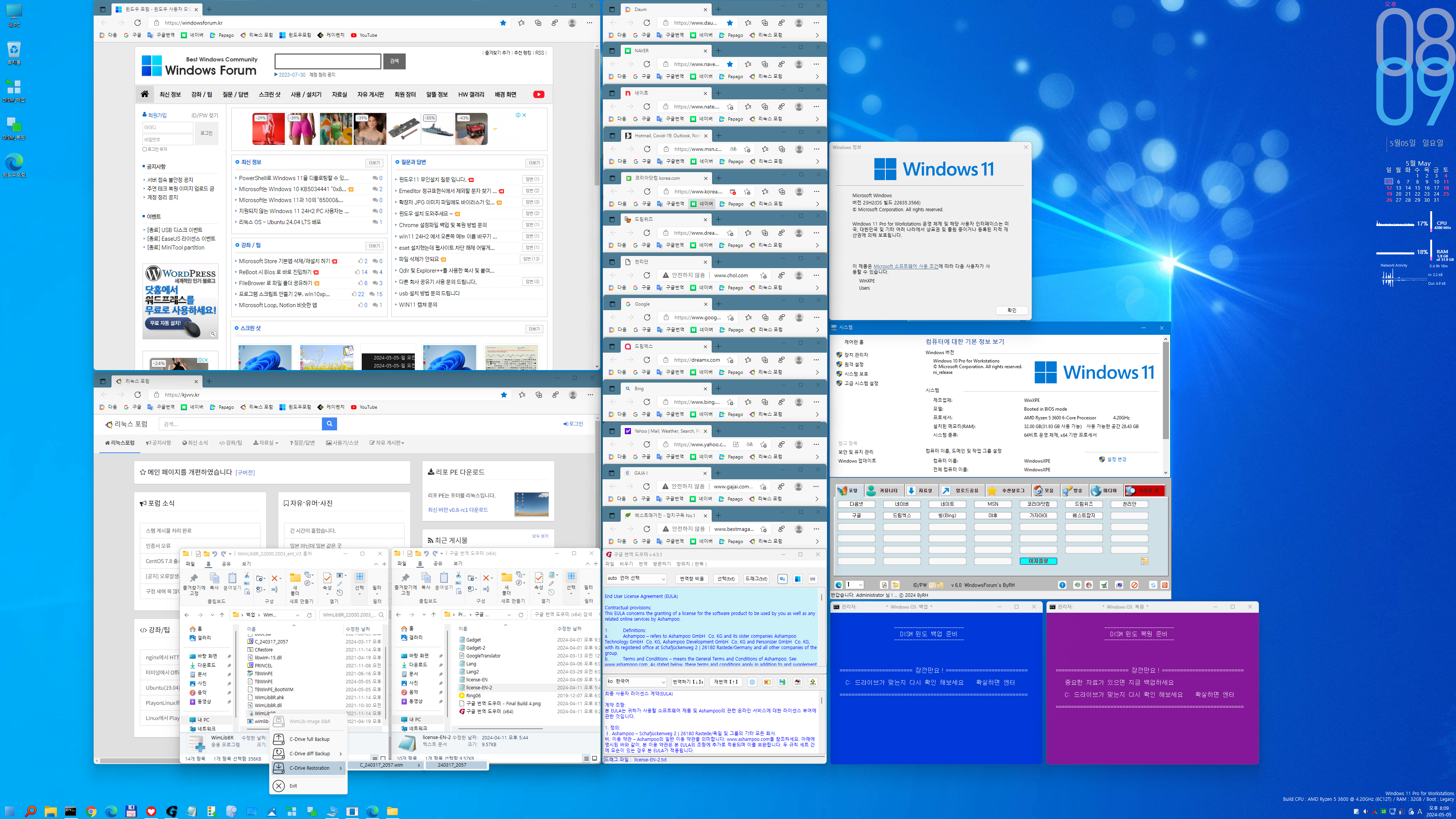Click the Pin to Quick access icon in WimLibBR explorer
This screenshot has height=819, width=1456.
(x=194, y=578)
